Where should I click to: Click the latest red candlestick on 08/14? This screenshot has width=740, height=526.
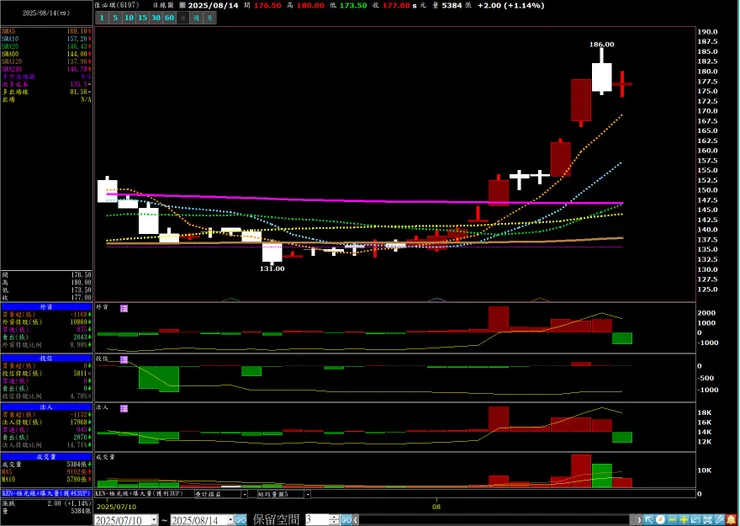tap(622, 84)
